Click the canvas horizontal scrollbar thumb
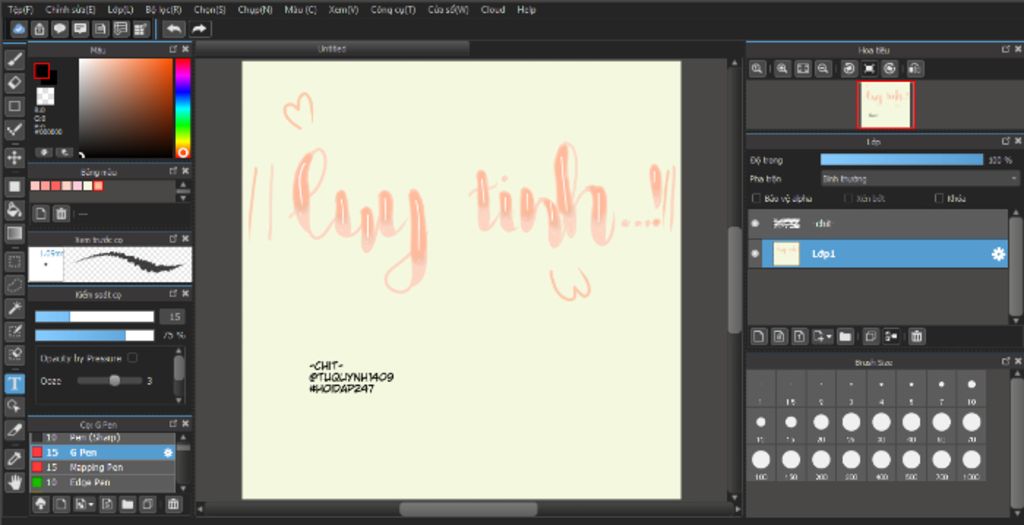This screenshot has height=525, width=1024. tap(468, 509)
